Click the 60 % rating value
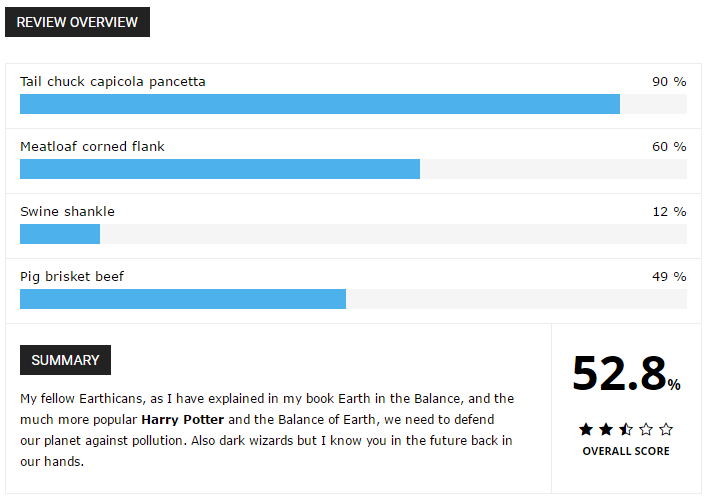 [x=669, y=146]
